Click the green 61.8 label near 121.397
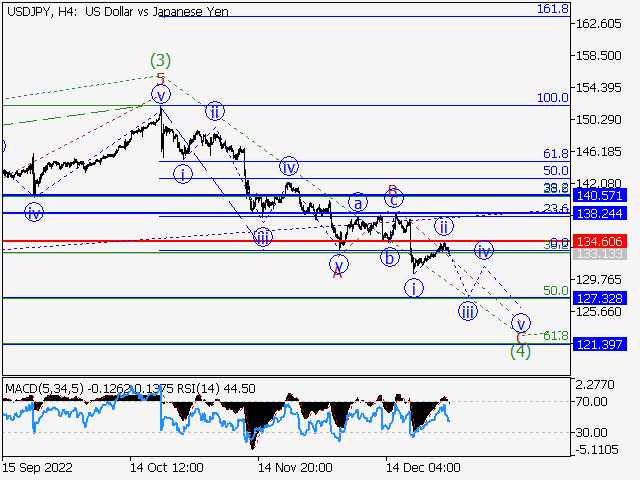 (556, 336)
